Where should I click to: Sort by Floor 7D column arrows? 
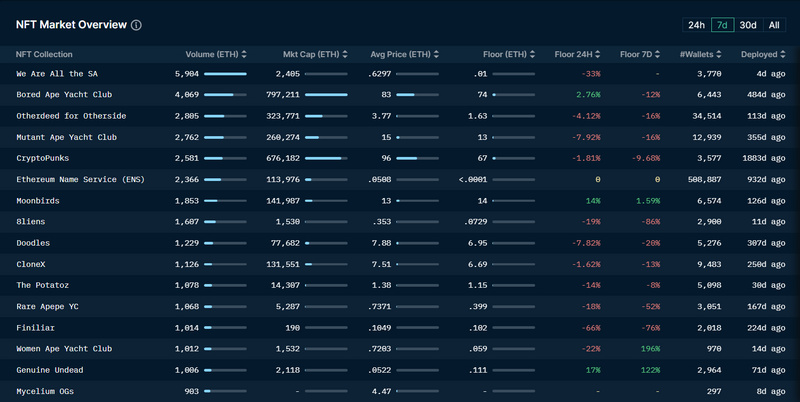coord(657,54)
